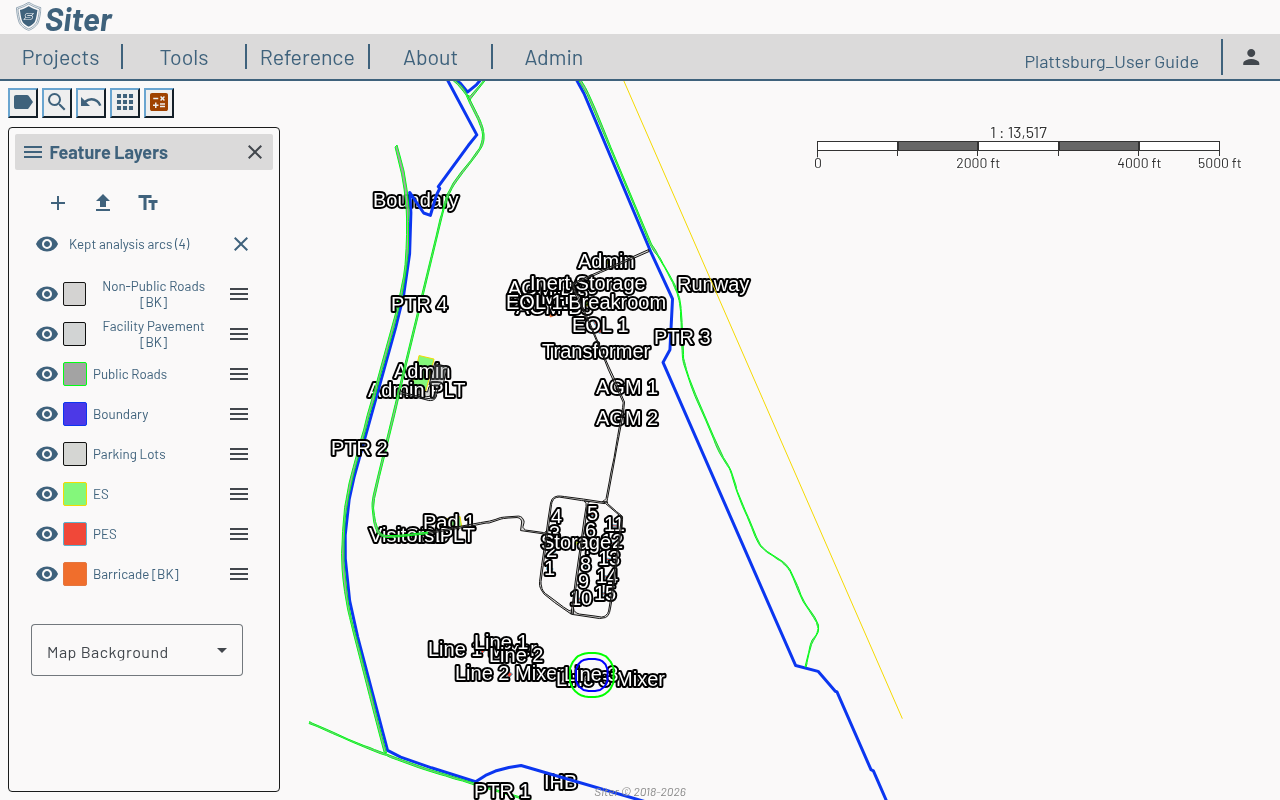Click the upload layer icon
Image resolution: width=1280 pixels, height=800 pixels.
point(103,203)
